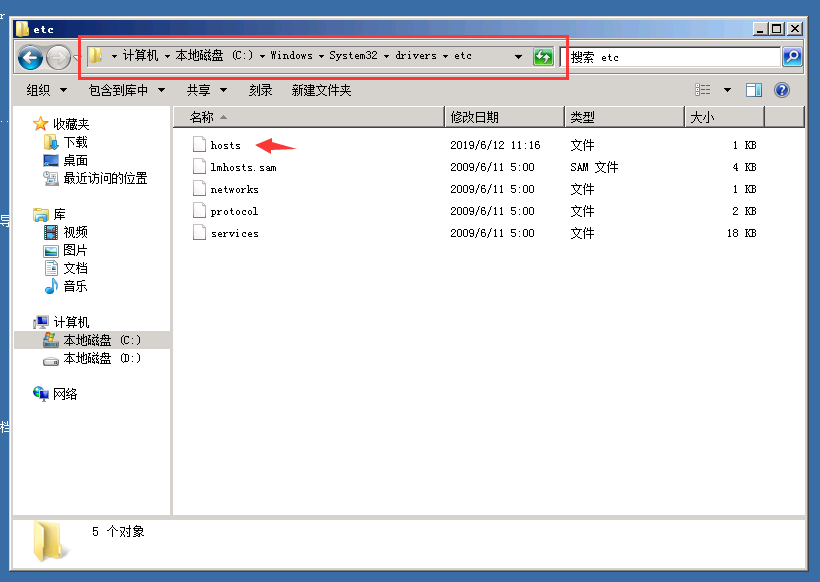Sort by the 类型 column header

624,117
